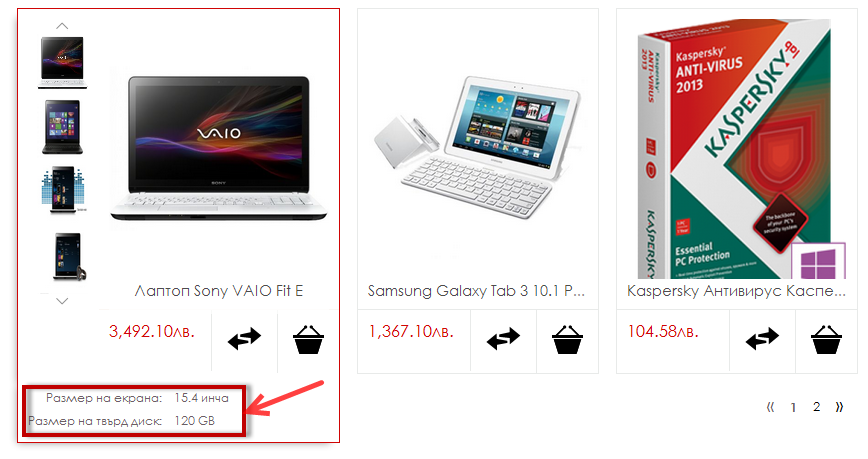The image size is (868, 459).
Task: Click next page double arrow
Action: coord(839,407)
